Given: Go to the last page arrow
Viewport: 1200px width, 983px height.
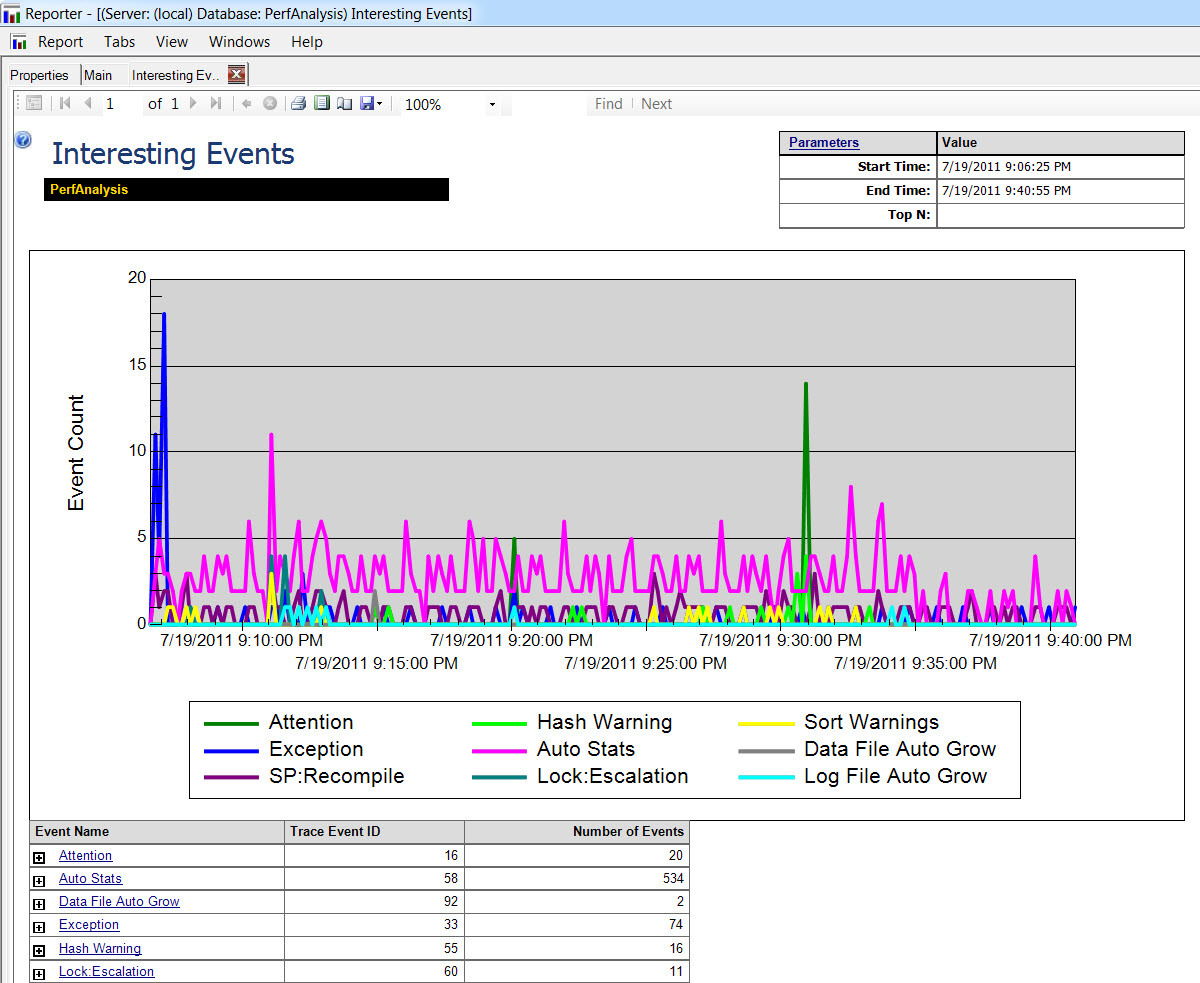Looking at the screenshot, I should tap(216, 104).
